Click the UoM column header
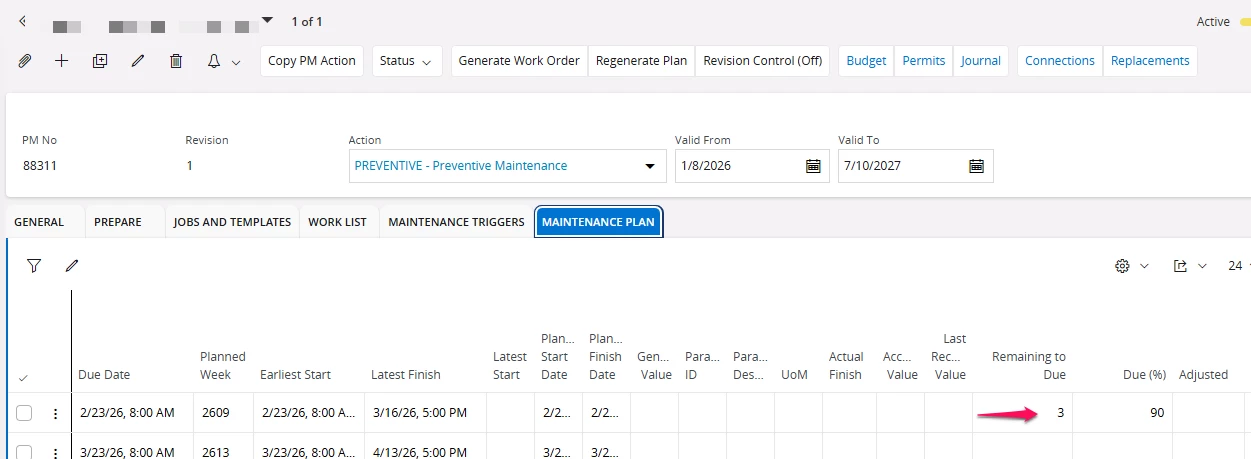Viewport: 1251px width, 459px height. (794, 375)
